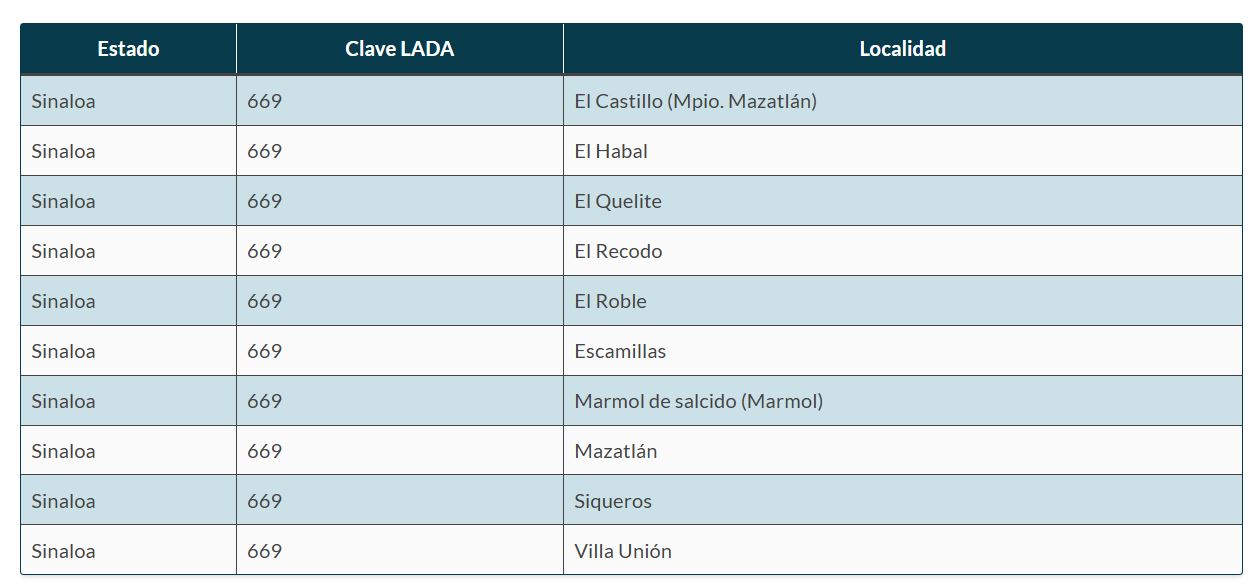
Task: Click Sinaloa in the Siqueros row
Action: tap(63, 501)
